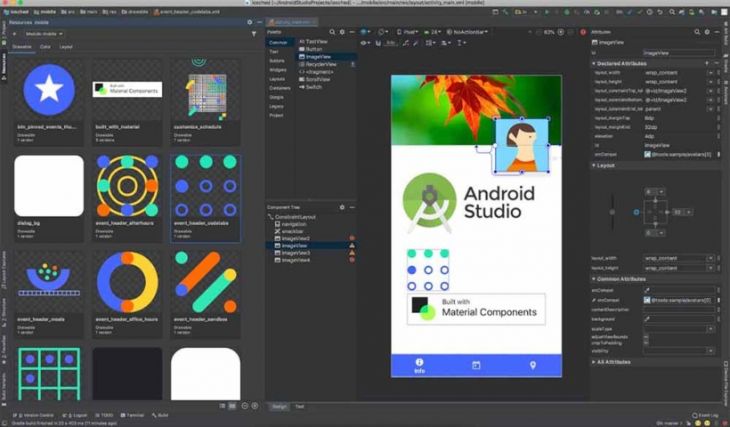Open dropdown for layout_width declared attribute
The width and height of the screenshot is (730, 427).
(710, 73)
